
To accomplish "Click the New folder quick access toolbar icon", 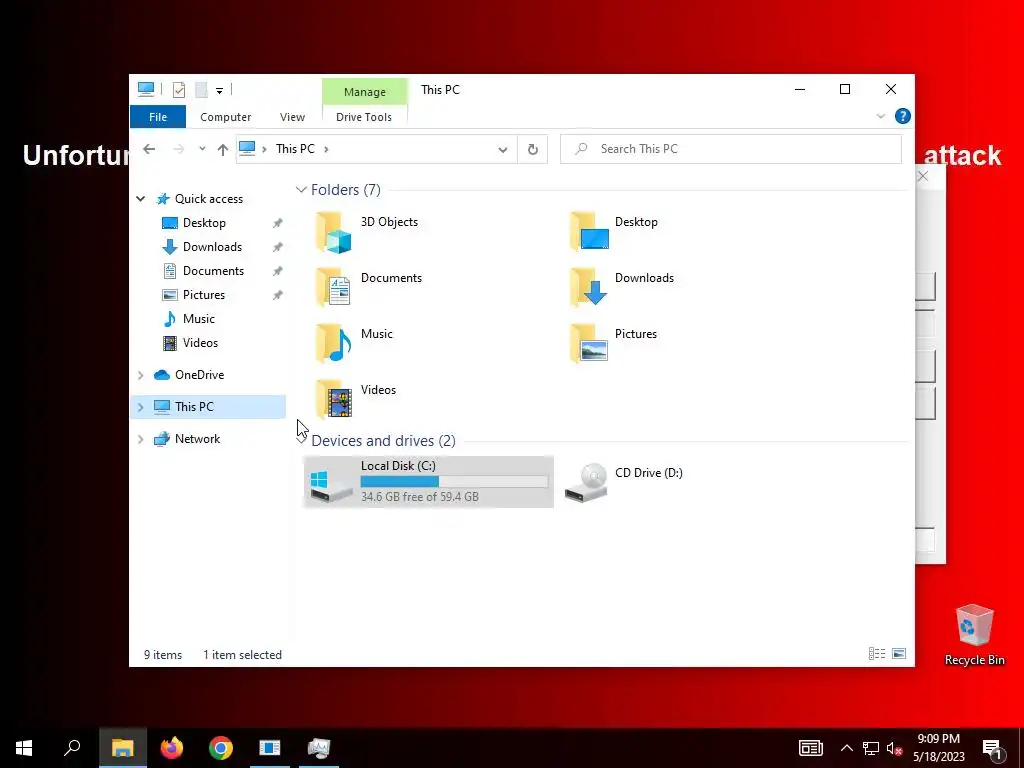I will (201, 89).
